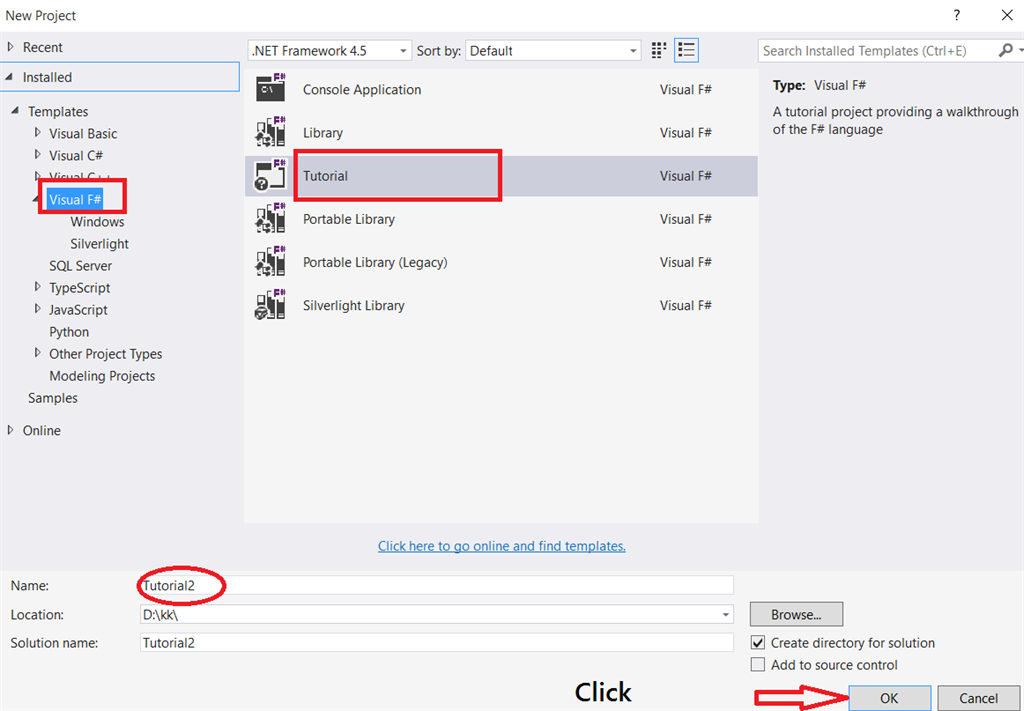This screenshot has width=1024, height=711.
Task: Enable Add to source control checkbox
Action: [758, 665]
